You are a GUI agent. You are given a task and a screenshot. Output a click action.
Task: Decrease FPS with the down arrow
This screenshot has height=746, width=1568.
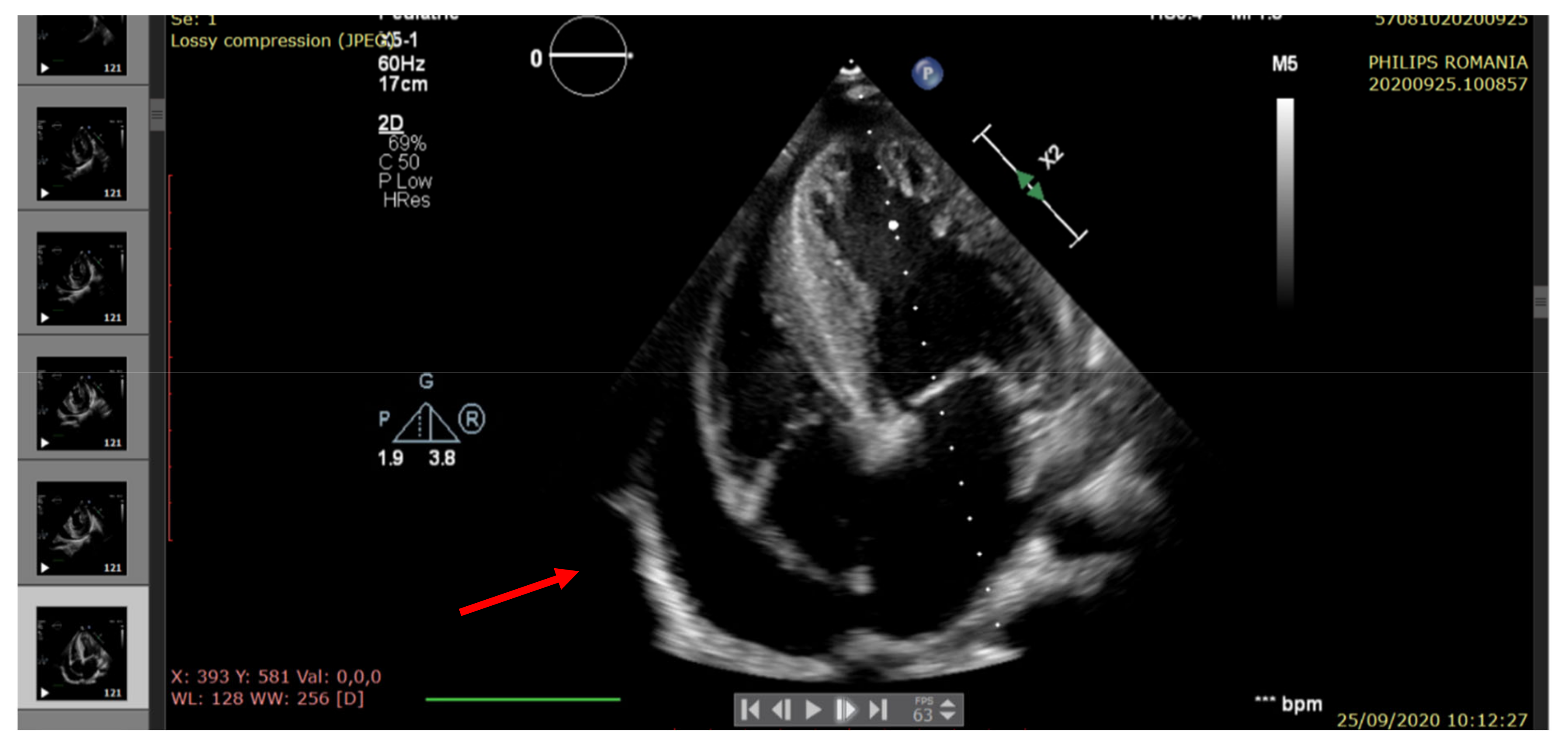pyautogui.click(x=948, y=716)
